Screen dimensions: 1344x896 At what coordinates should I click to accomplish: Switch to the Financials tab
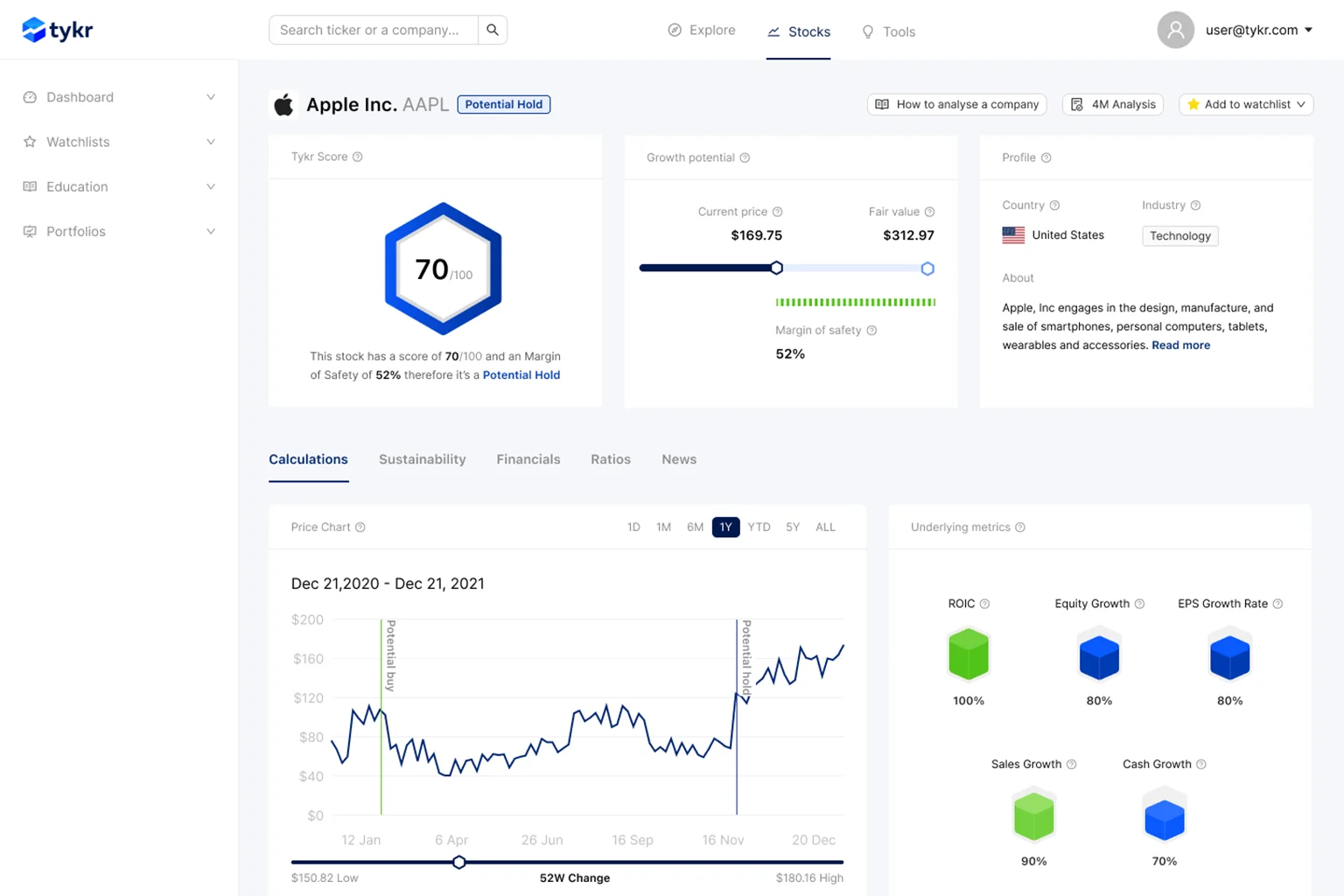click(x=528, y=459)
